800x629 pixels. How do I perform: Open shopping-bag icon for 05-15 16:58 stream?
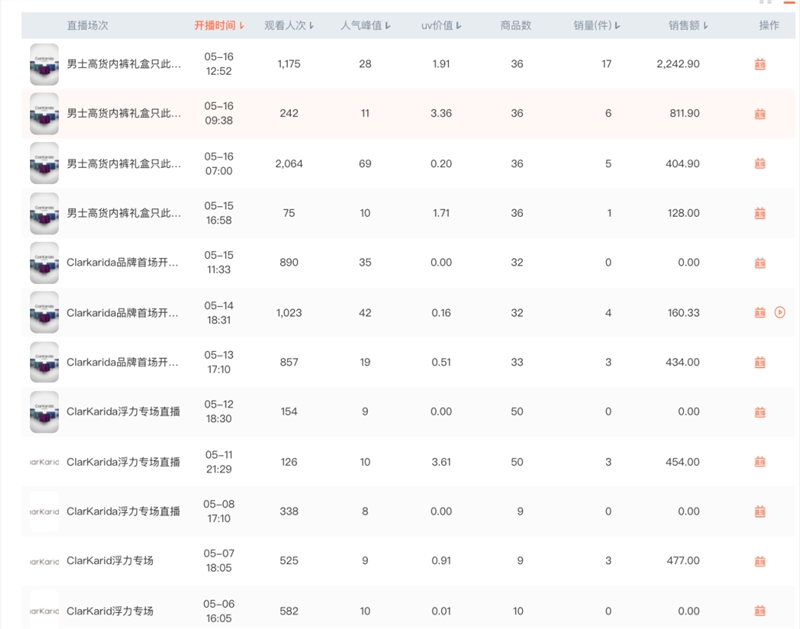[760, 213]
